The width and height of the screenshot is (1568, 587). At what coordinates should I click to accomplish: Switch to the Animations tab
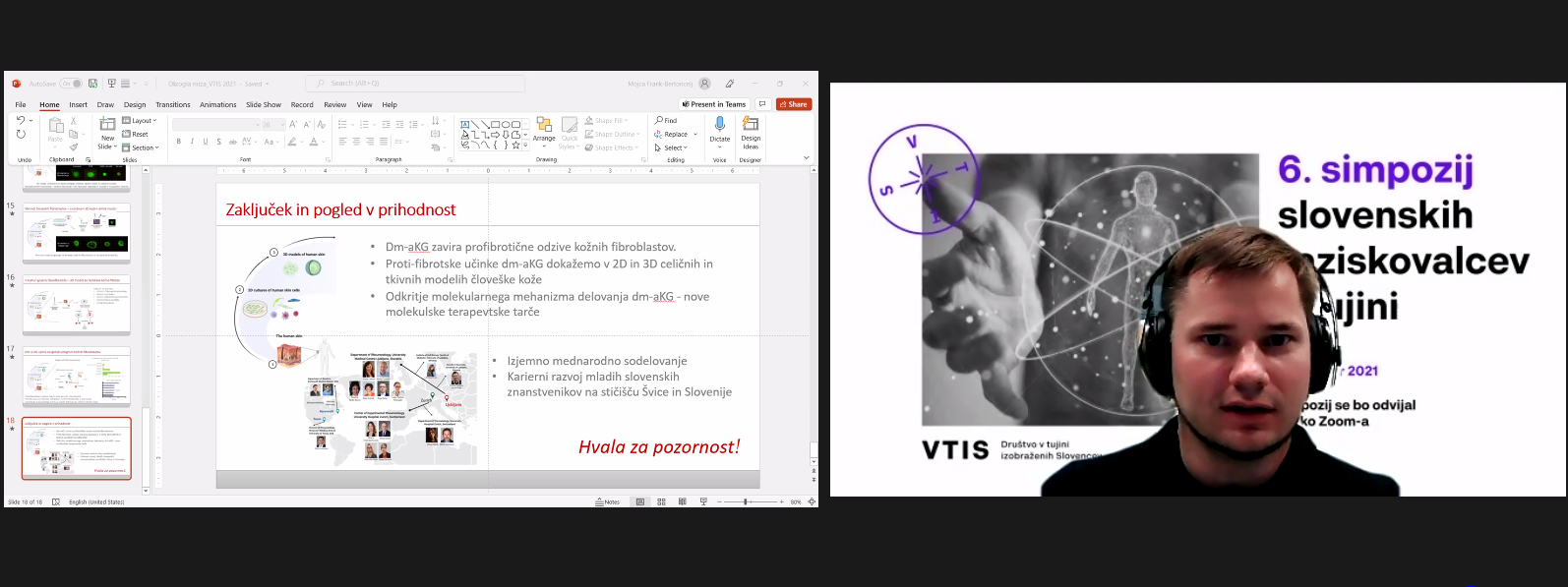click(218, 104)
